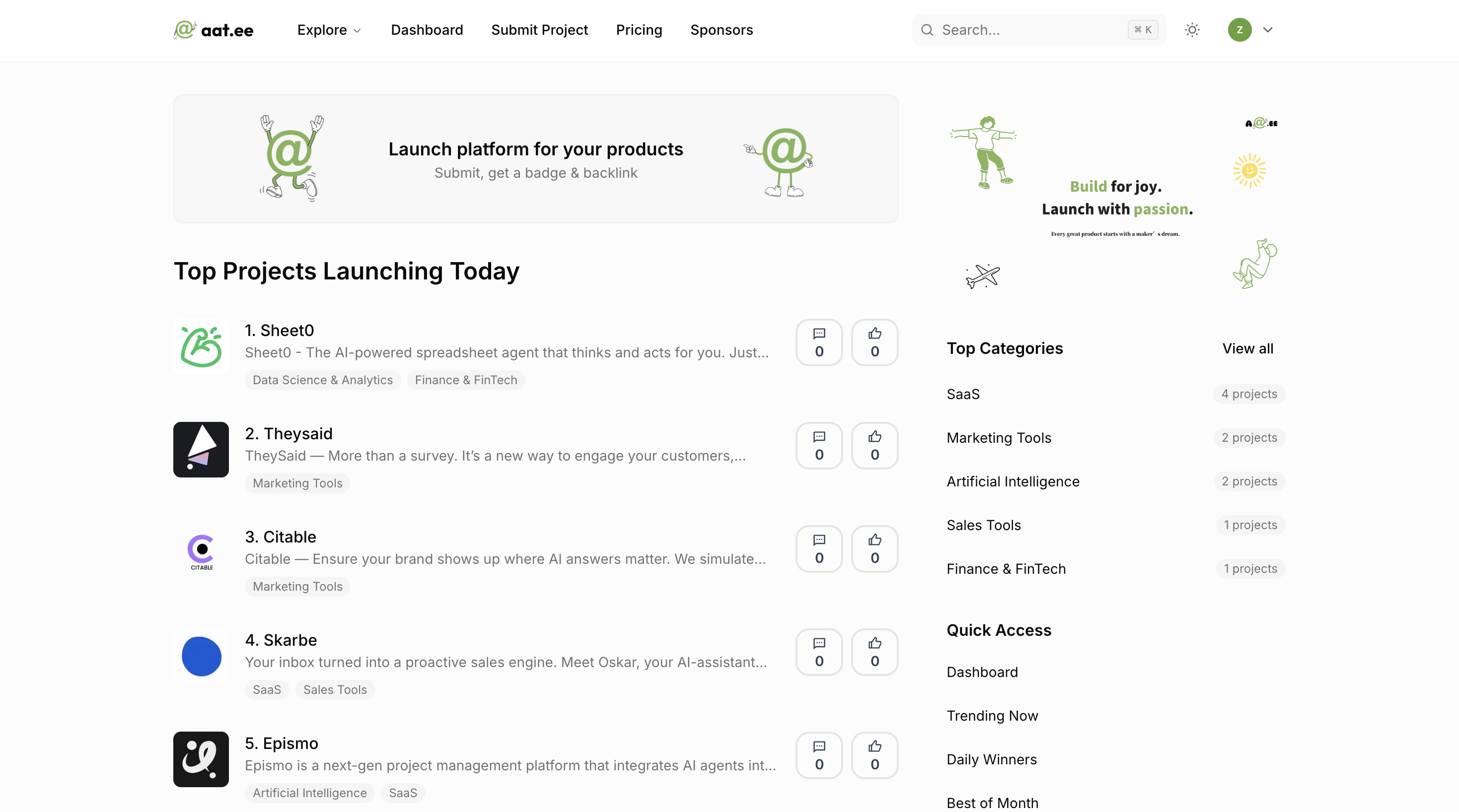Upvote the Epismo project
Screen dimensions: 1459x812
click(874, 755)
